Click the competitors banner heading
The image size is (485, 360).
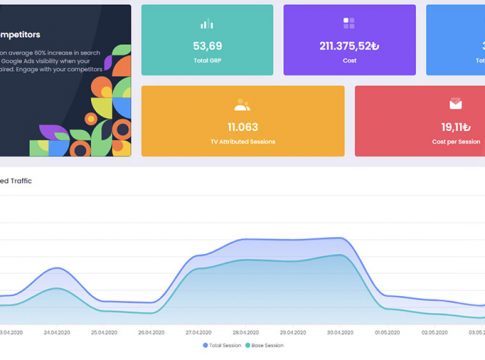[20, 35]
